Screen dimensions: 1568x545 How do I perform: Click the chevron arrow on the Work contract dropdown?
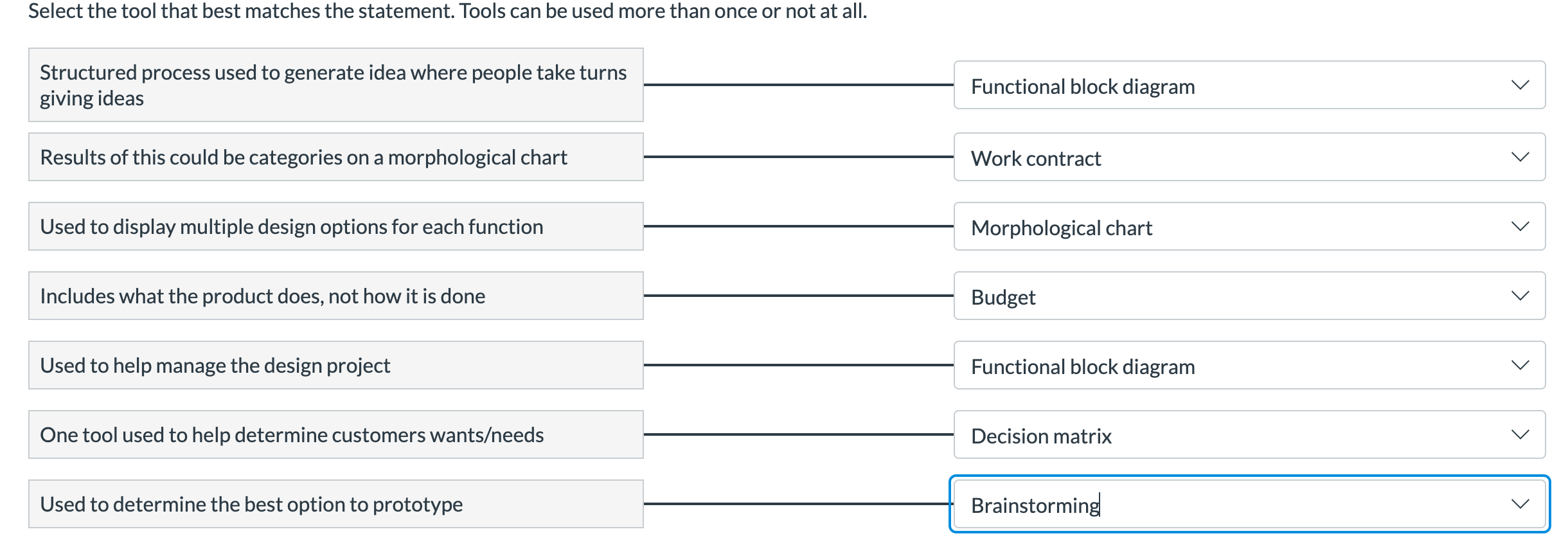coord(1520,157)
